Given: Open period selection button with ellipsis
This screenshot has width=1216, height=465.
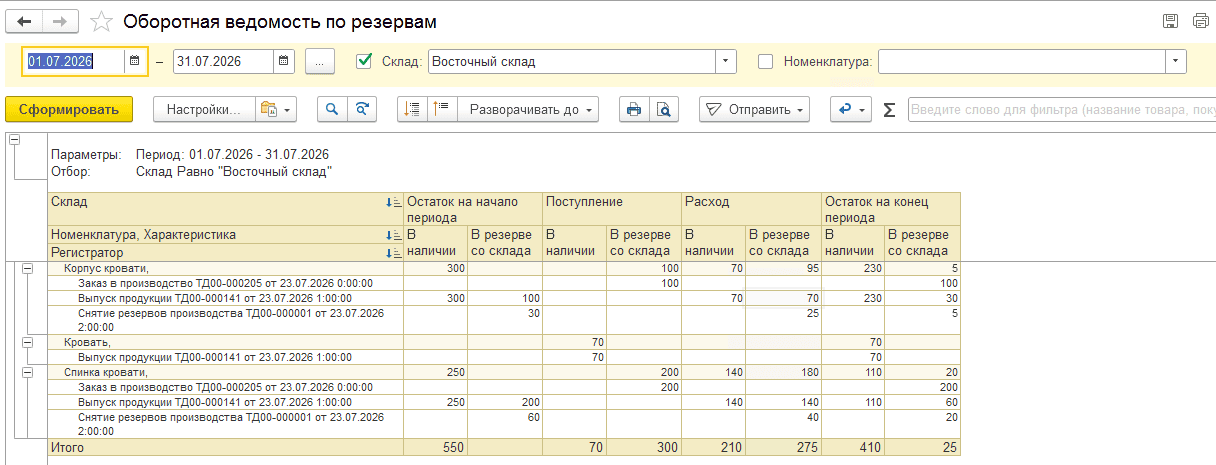Looking at the screenshot, I should (x=320, y=61).
